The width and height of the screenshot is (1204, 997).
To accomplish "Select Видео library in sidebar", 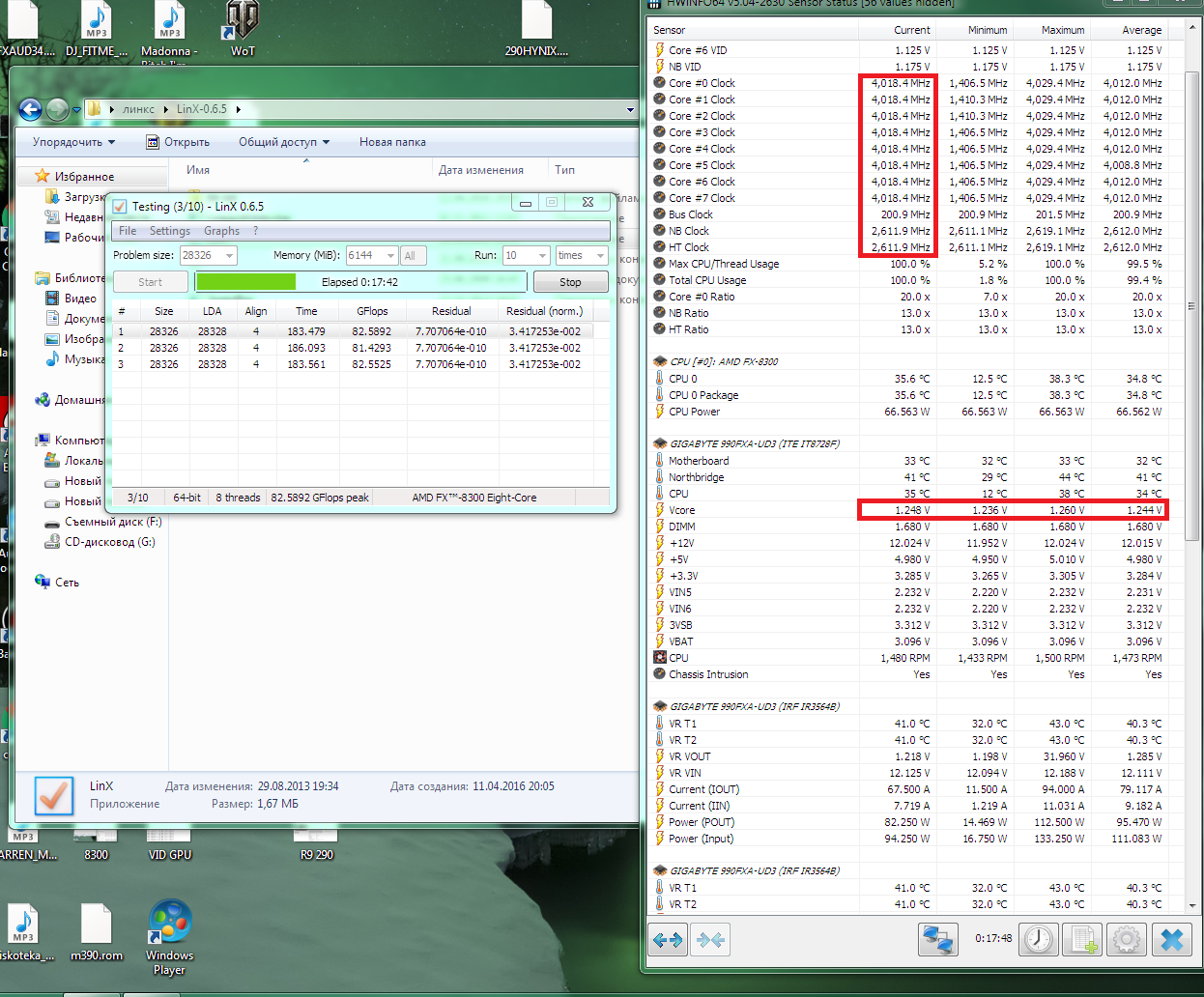I will point(72,299).
